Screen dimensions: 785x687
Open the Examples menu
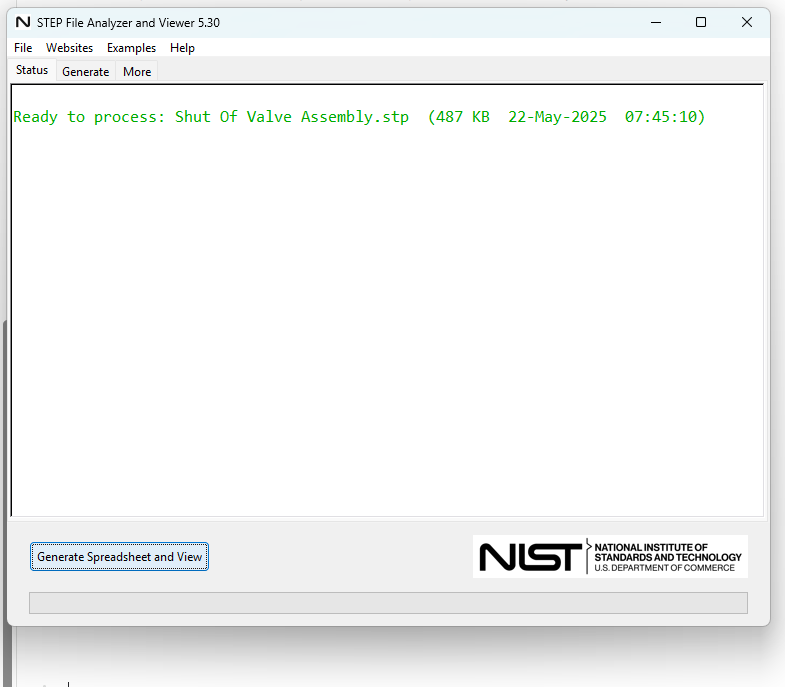[131, 48]
